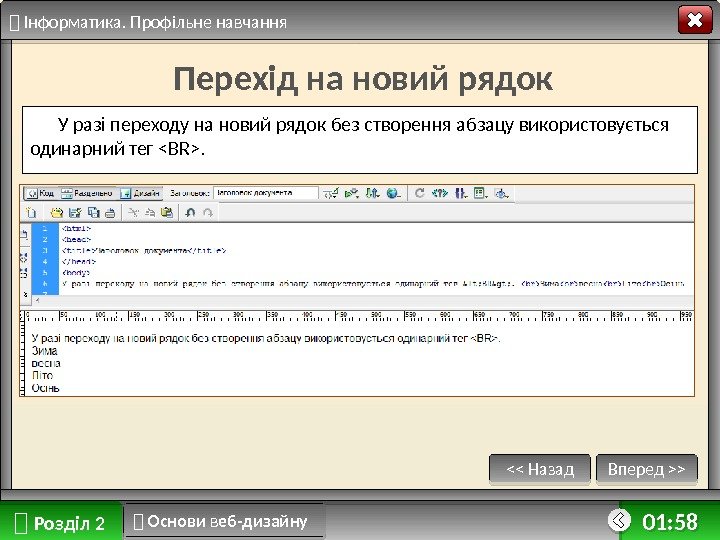
Task: Click the Collapse selection coding icon
Action: click(24, 273)
